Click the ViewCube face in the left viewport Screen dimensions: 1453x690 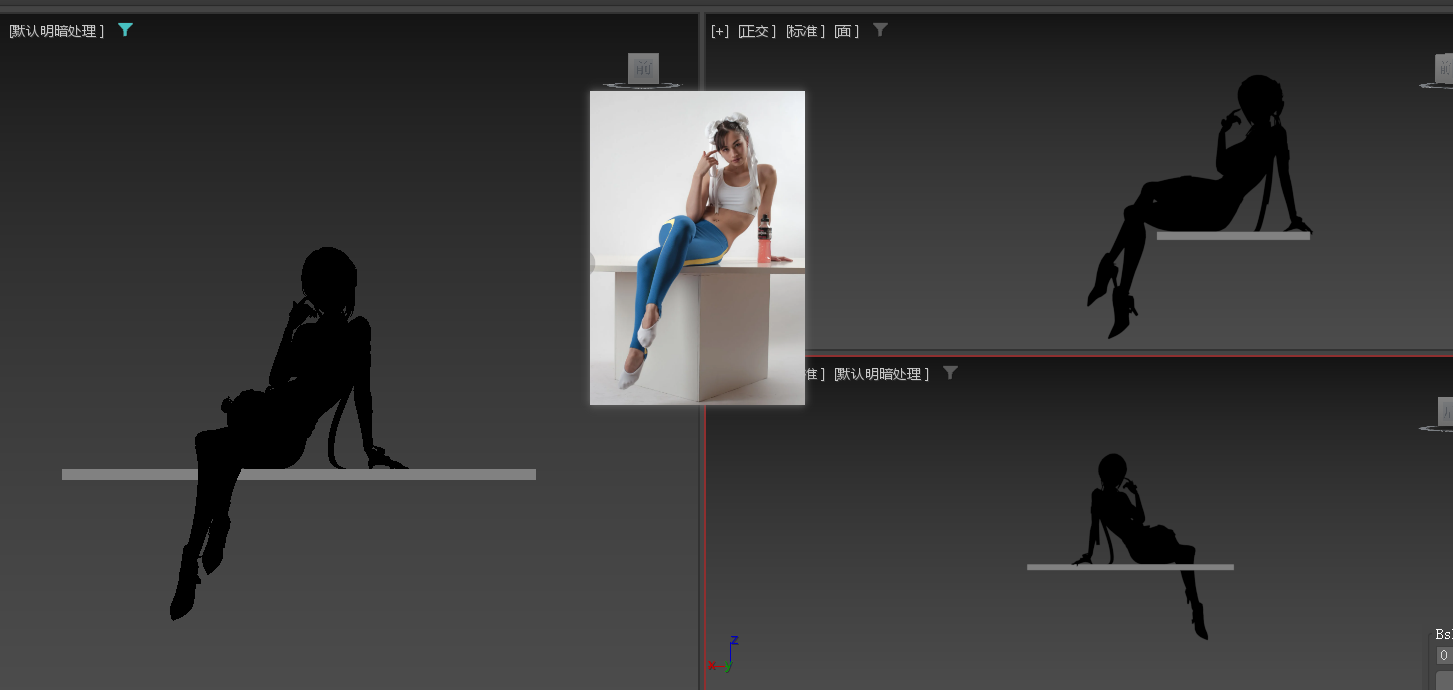(643, 68)
